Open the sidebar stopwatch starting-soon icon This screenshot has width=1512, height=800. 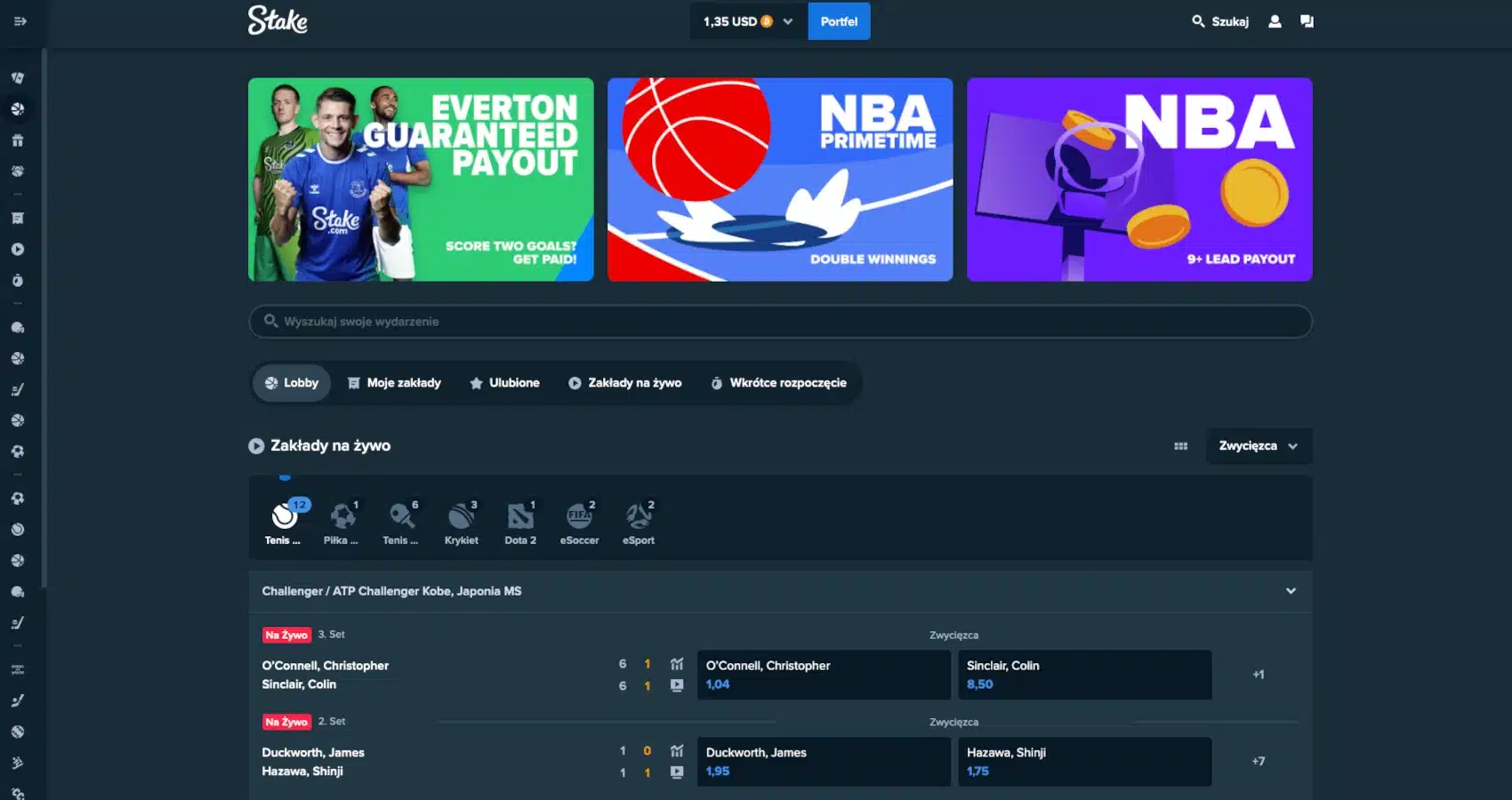coord(18,281)
